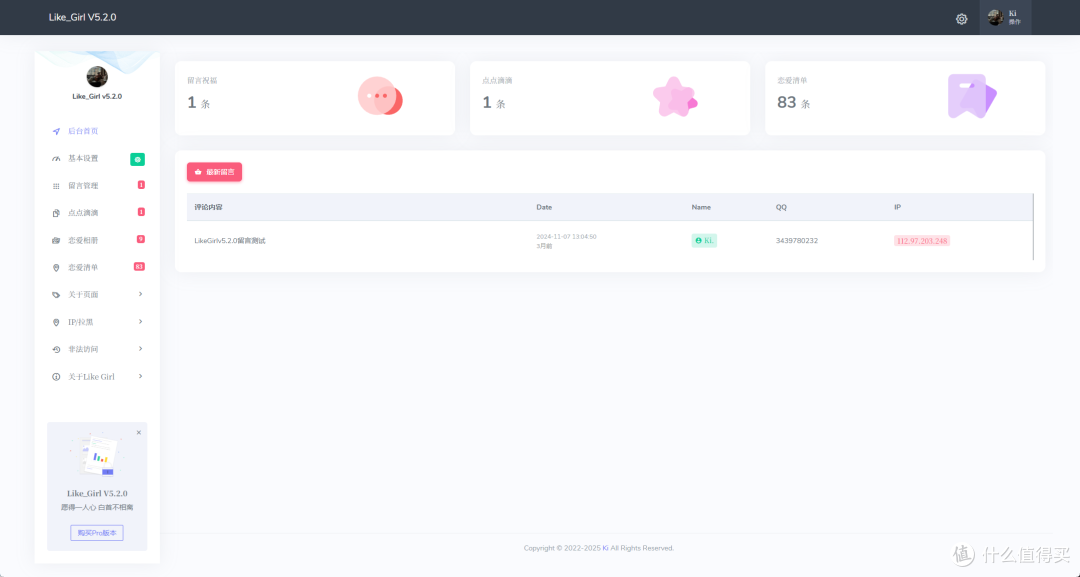Click the Ki. name tag in table
Image resolution: width=1080 pixels, height=577 pixels.
click(x=704, y=240)
